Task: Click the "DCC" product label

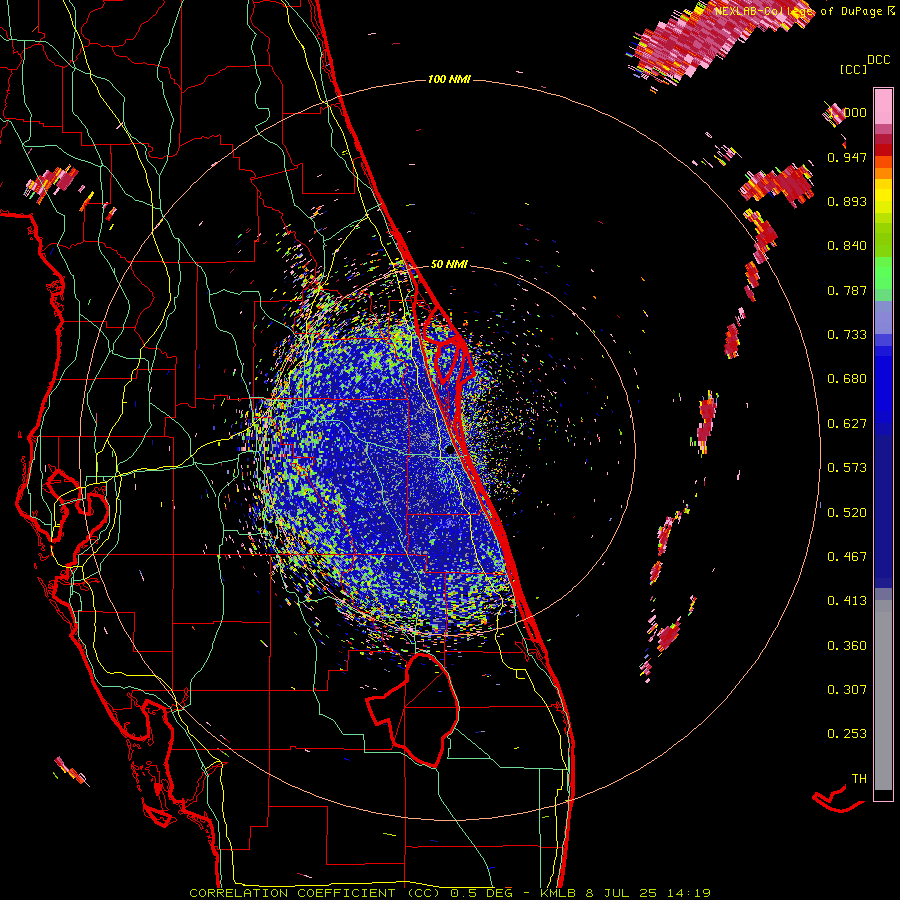Action: pos(879,60)
